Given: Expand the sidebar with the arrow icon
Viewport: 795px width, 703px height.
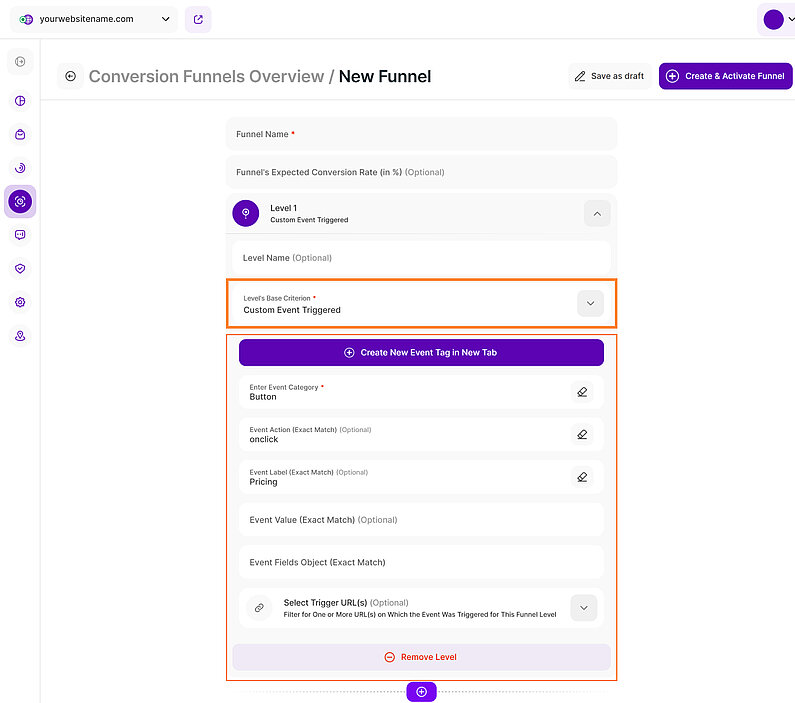Looking at the screenshot, I should pos(20,62).
